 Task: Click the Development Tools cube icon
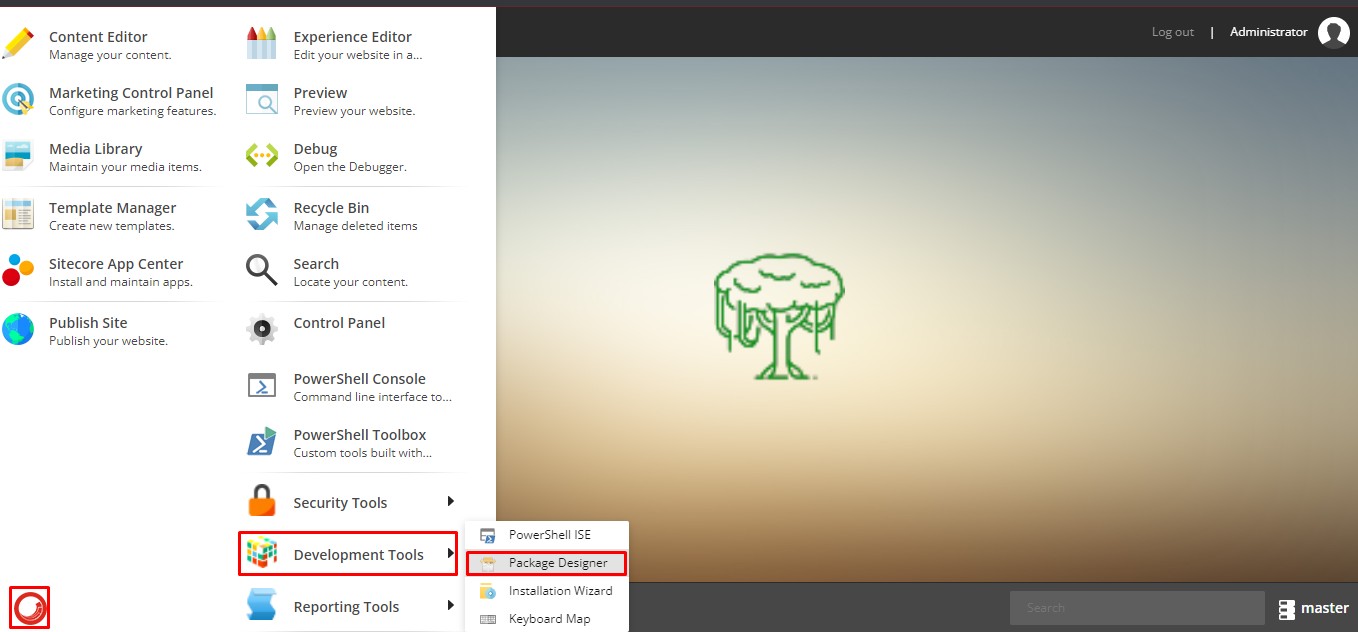pos(262,553)
